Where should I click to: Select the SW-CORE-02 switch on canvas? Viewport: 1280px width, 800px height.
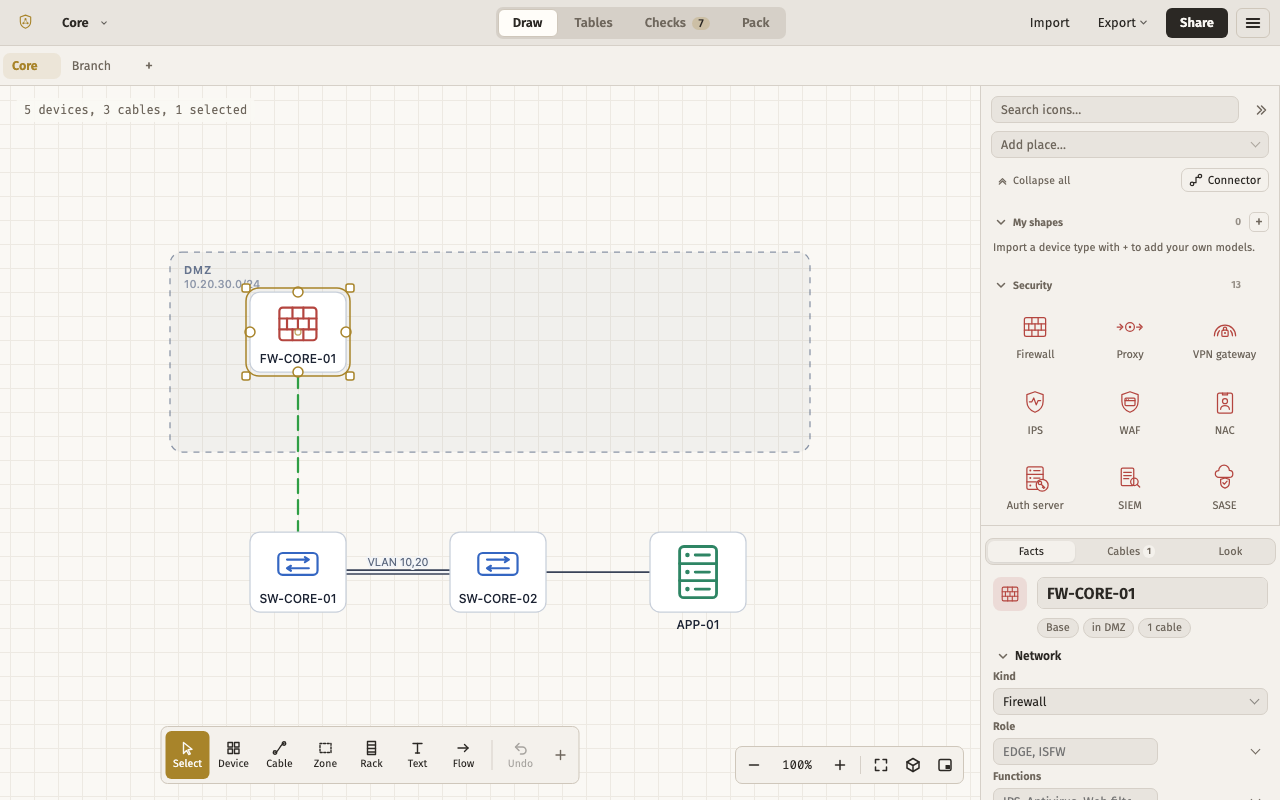[498, 572]
